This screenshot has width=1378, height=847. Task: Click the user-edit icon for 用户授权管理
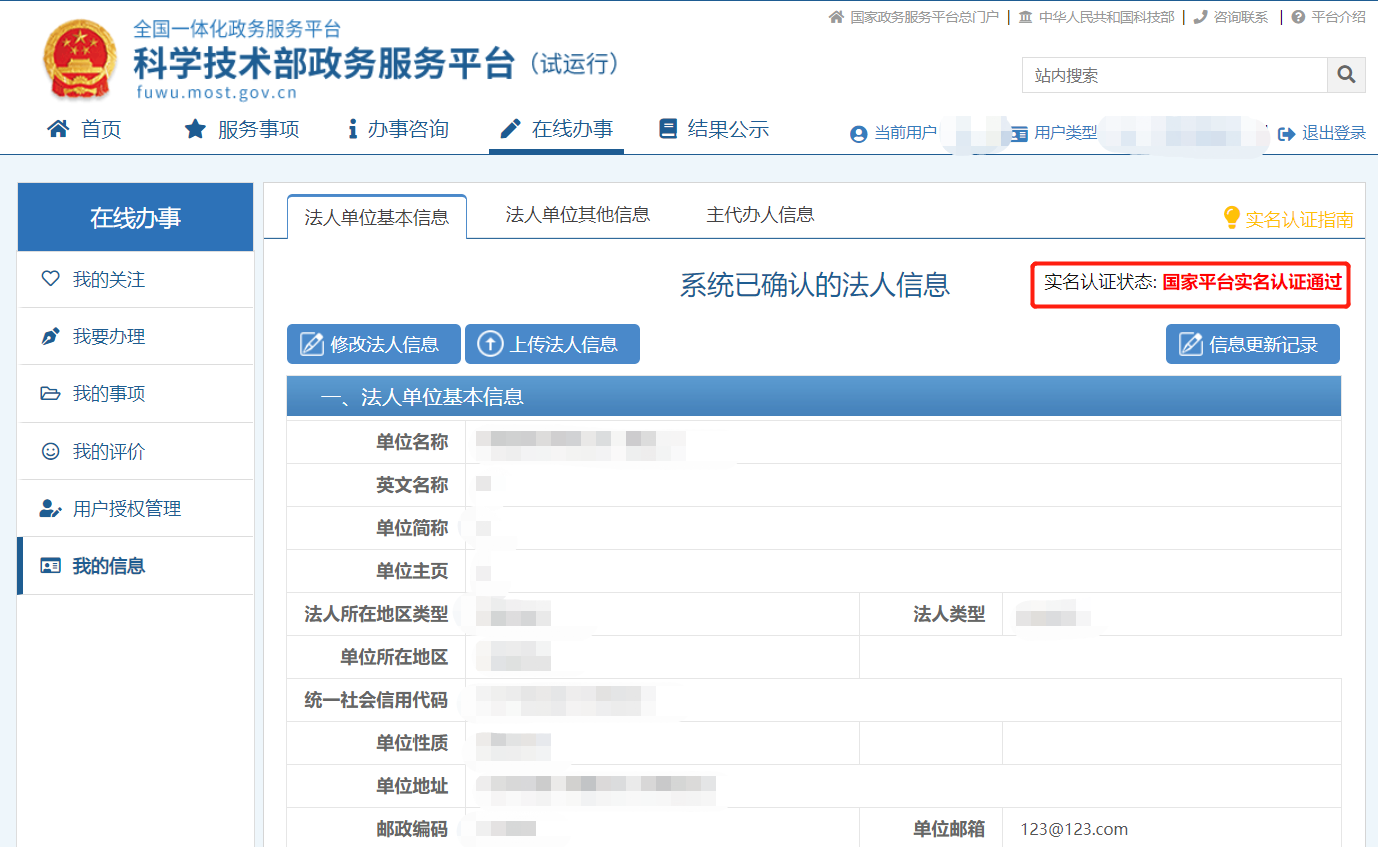tap(50, 509)
